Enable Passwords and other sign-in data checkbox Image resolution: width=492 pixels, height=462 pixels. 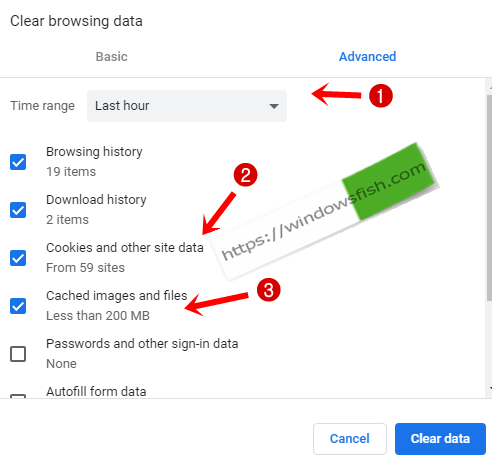18,354
